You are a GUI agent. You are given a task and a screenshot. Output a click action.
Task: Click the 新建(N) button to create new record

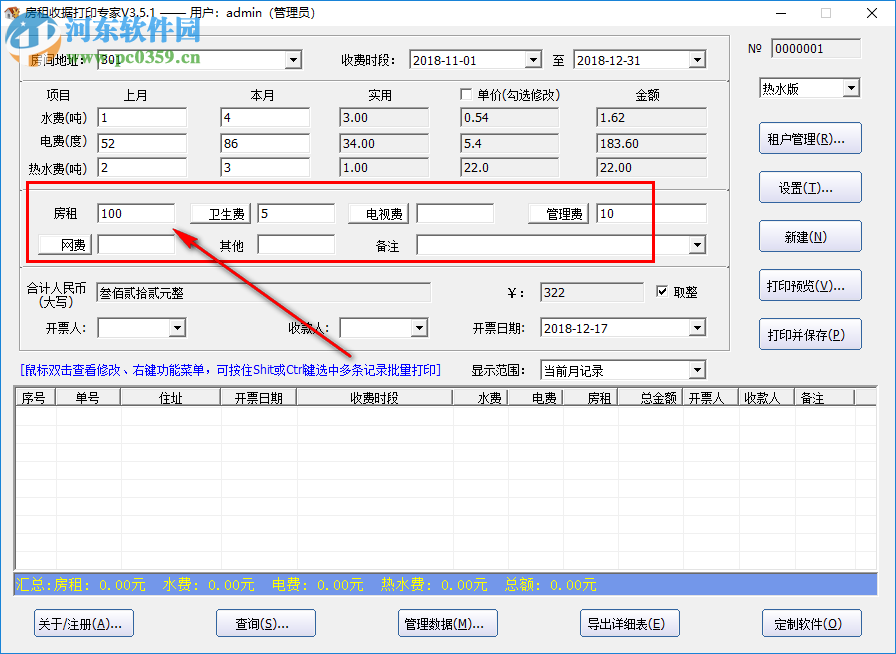tap(810, 236)
